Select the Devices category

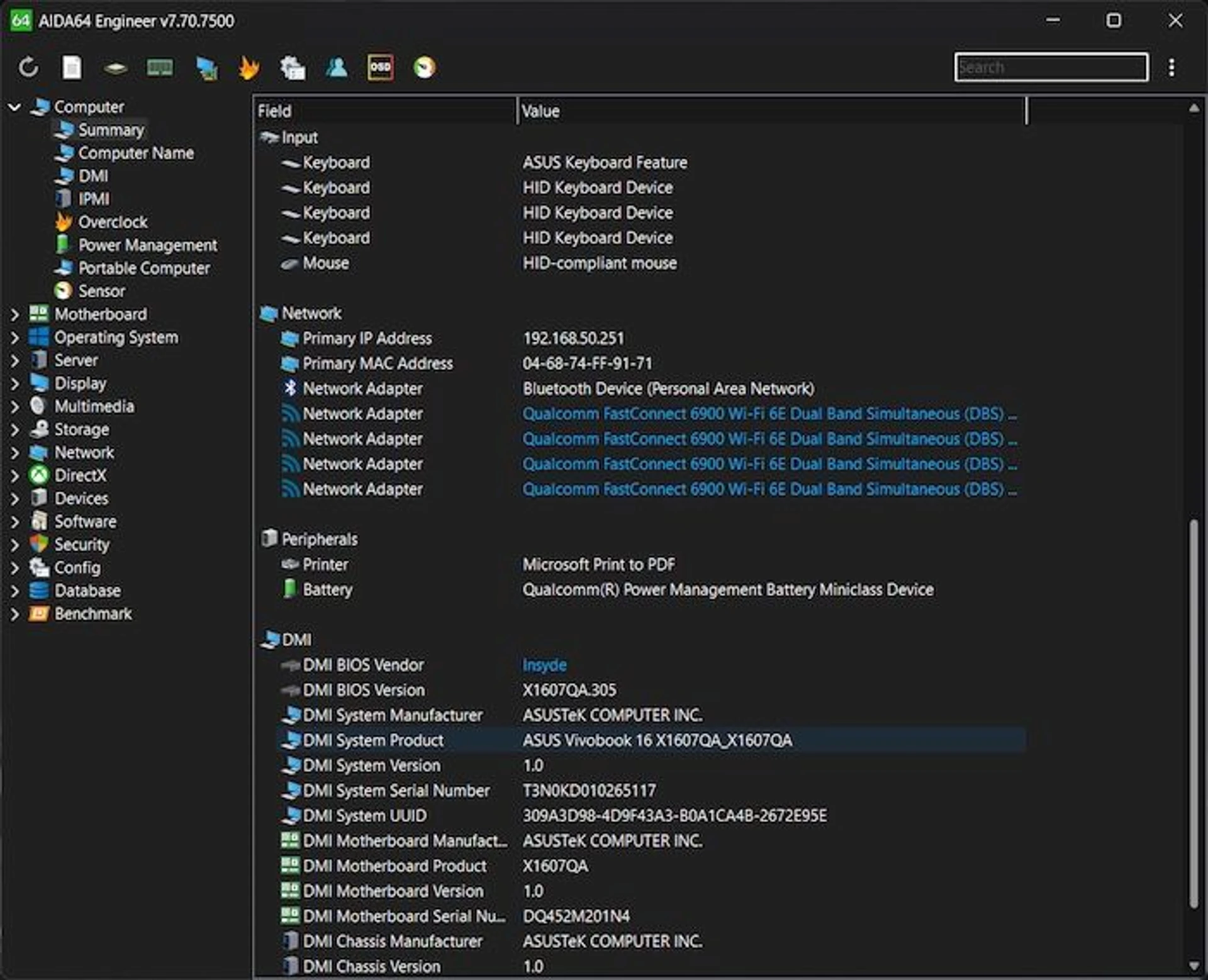[x=81, y=499]
